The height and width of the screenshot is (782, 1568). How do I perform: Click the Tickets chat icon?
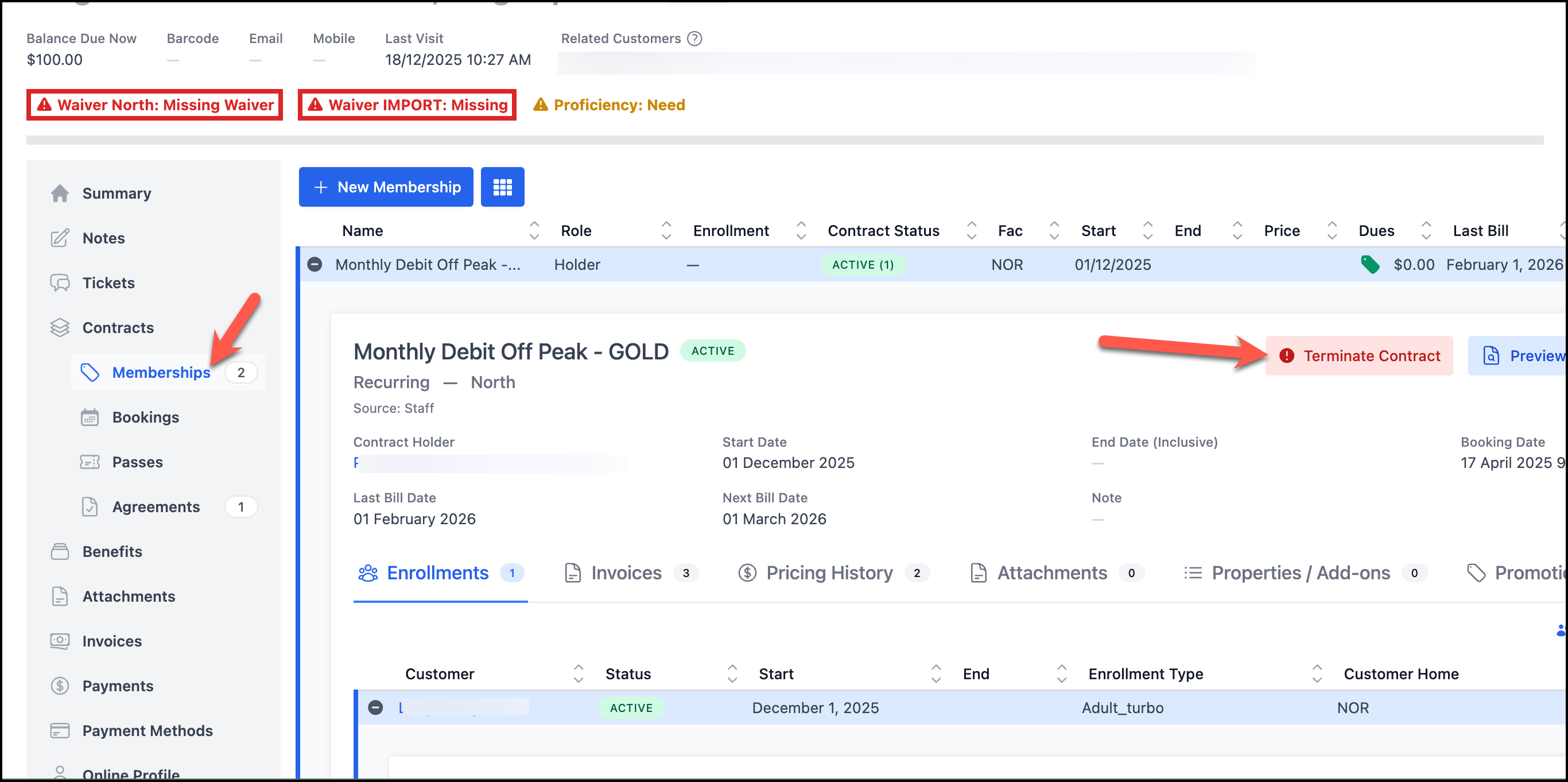click(x=60, y=282)
